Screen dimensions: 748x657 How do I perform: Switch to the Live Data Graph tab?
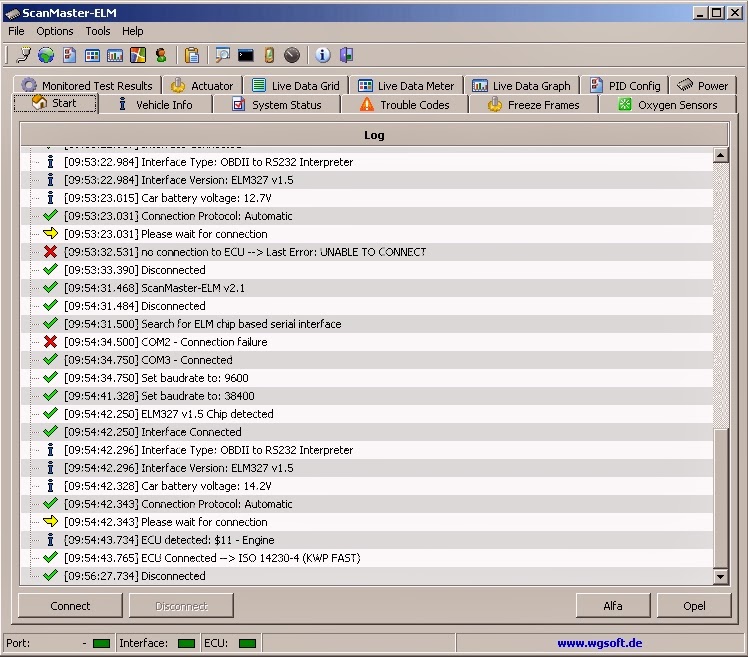[521, 85]
